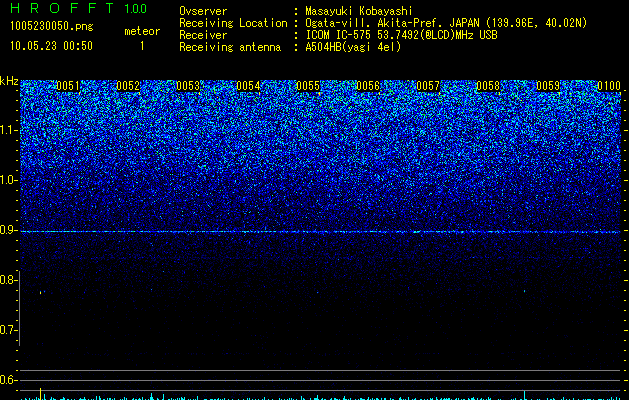Click the 0057 time marker
629x400 pixels.
(x=428, y=86)
